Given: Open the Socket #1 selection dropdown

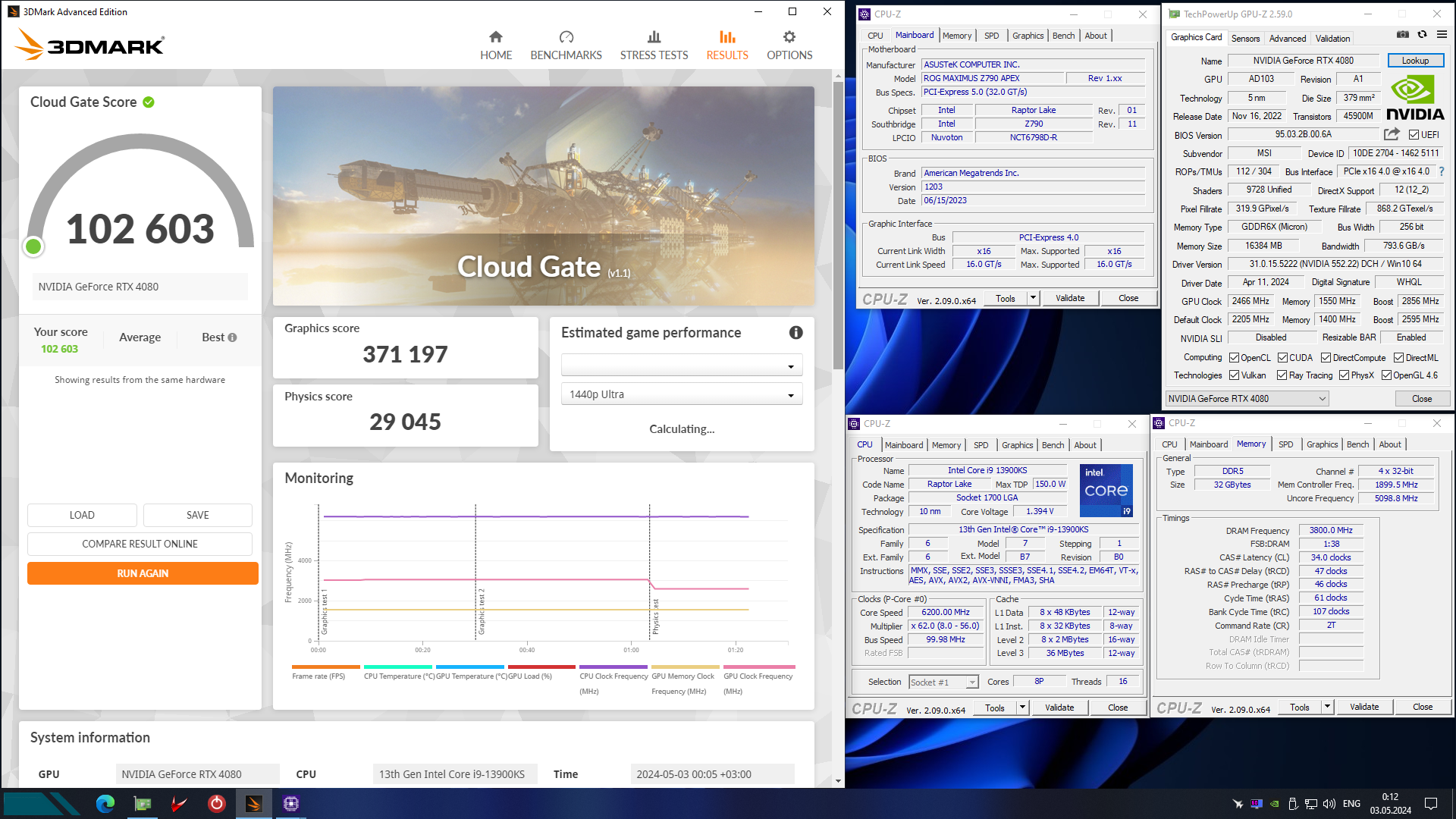Looking at the screenshot, I should [x=943, y=682].
